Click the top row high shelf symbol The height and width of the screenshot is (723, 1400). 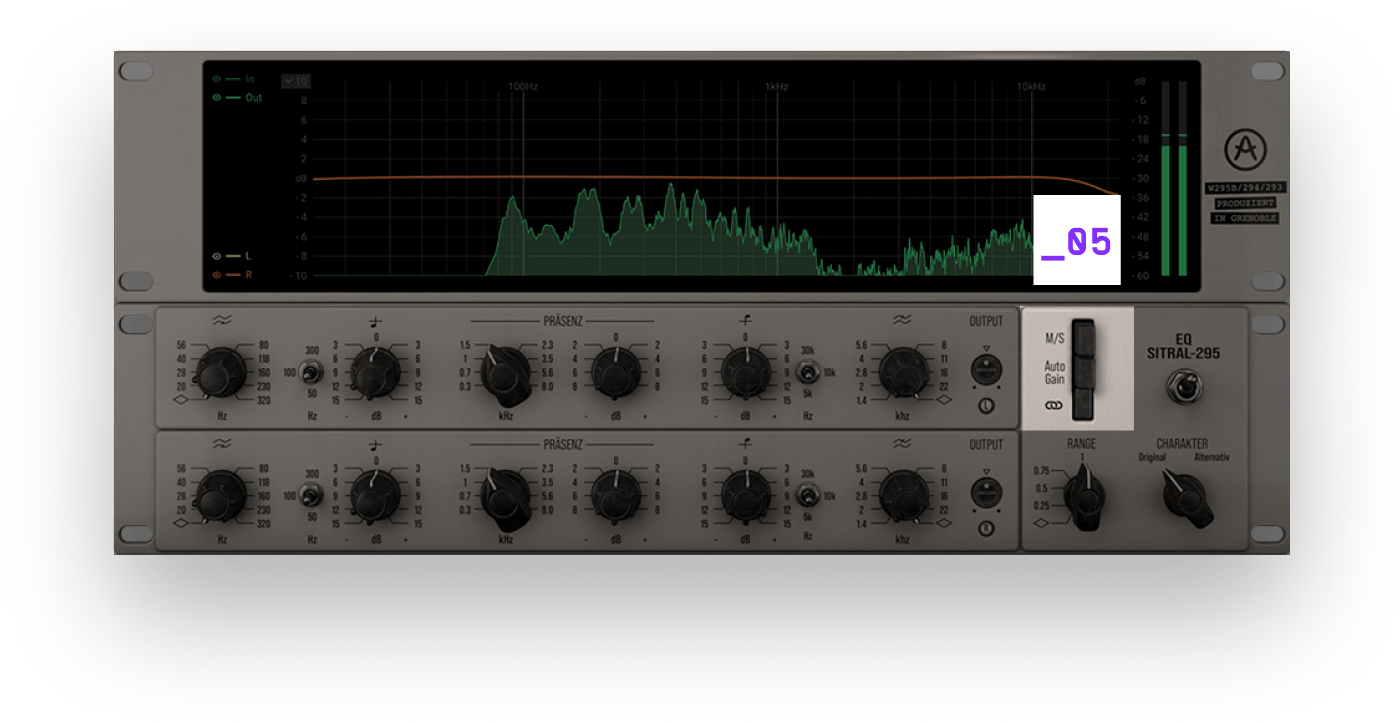coord(745,320)
